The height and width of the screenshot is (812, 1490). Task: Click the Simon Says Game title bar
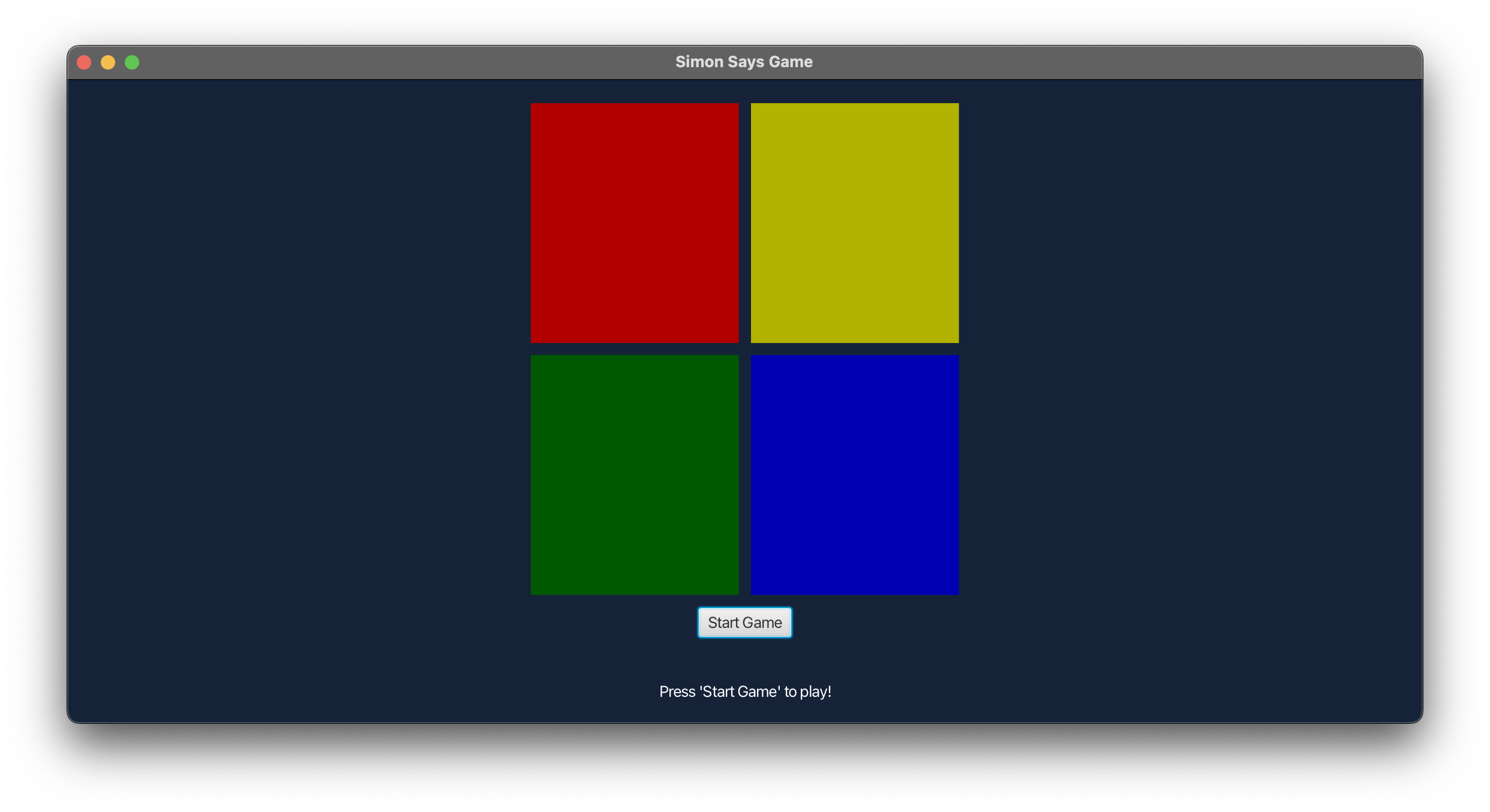click(x=744, y=62)
